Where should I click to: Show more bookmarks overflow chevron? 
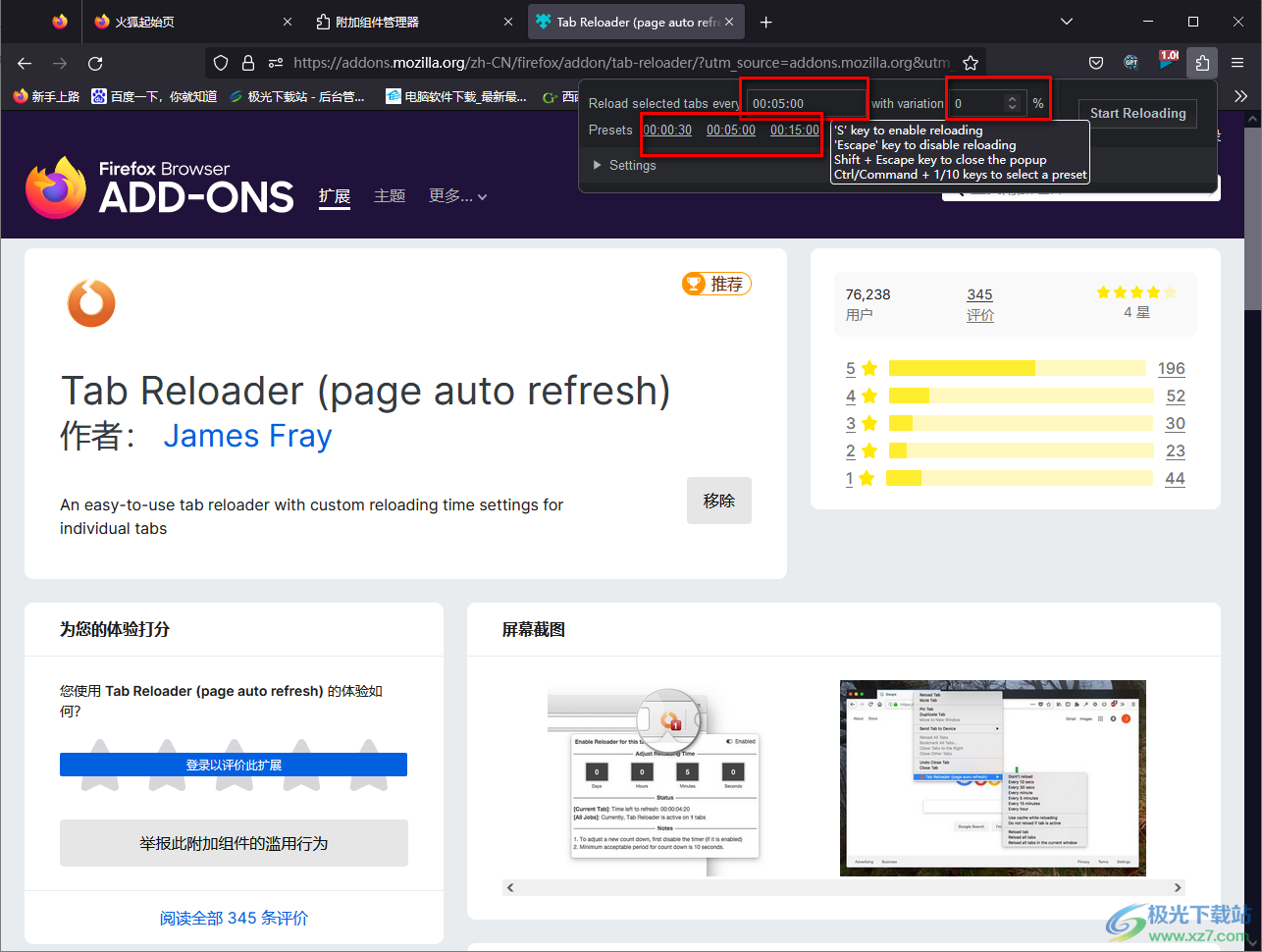click(1241, 96)
